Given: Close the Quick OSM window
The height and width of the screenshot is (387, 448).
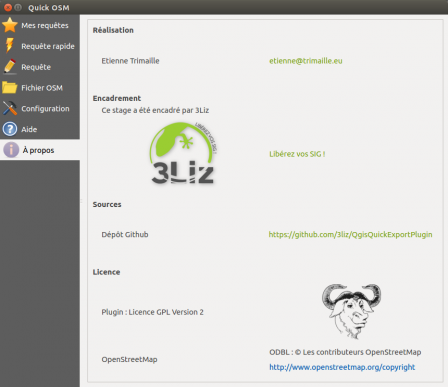Looking at the screenshot, I should [x=8, y=7].
